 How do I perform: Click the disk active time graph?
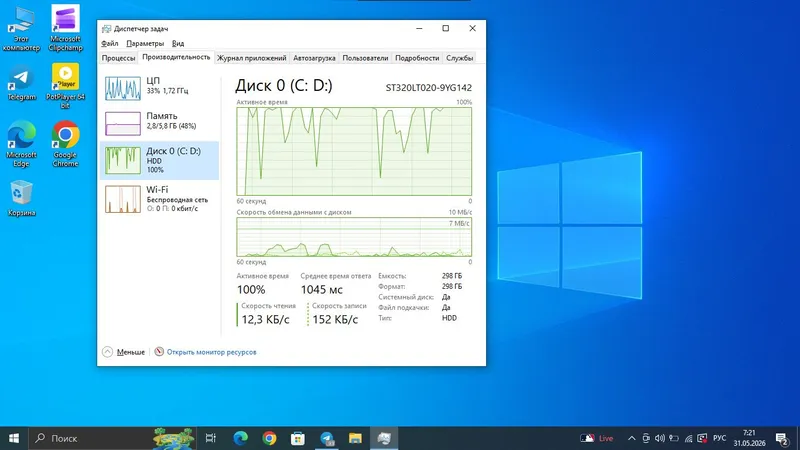click(x=354, y=151)
